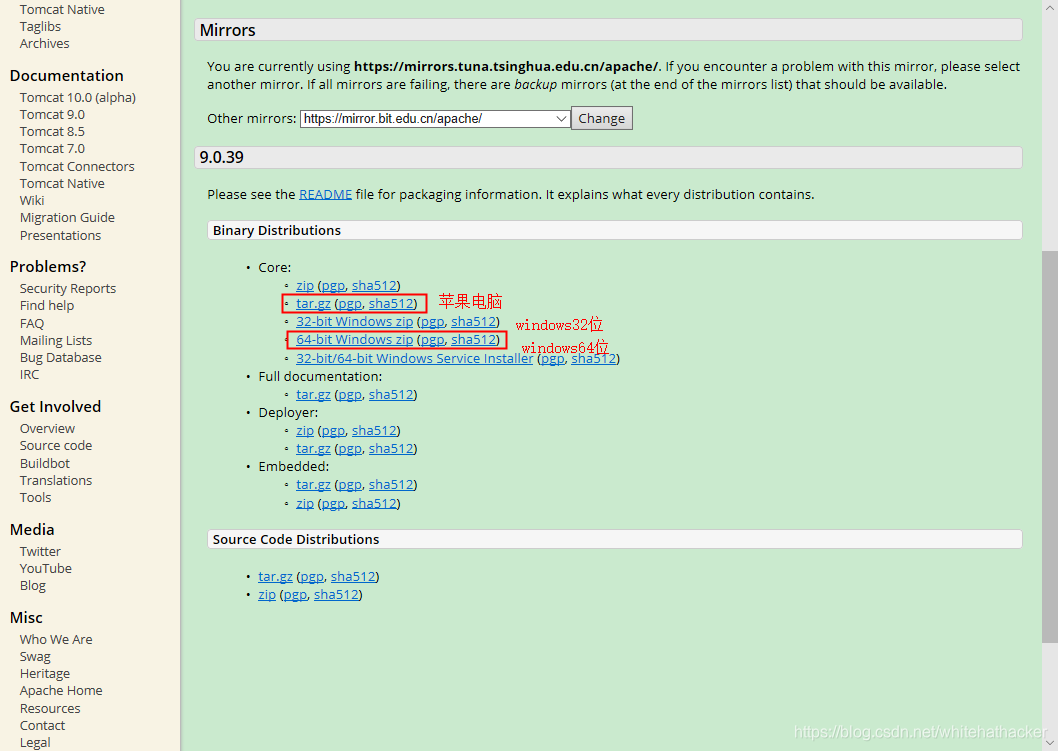
Task: Open the IRC page
Action: [x=29, y=374]
